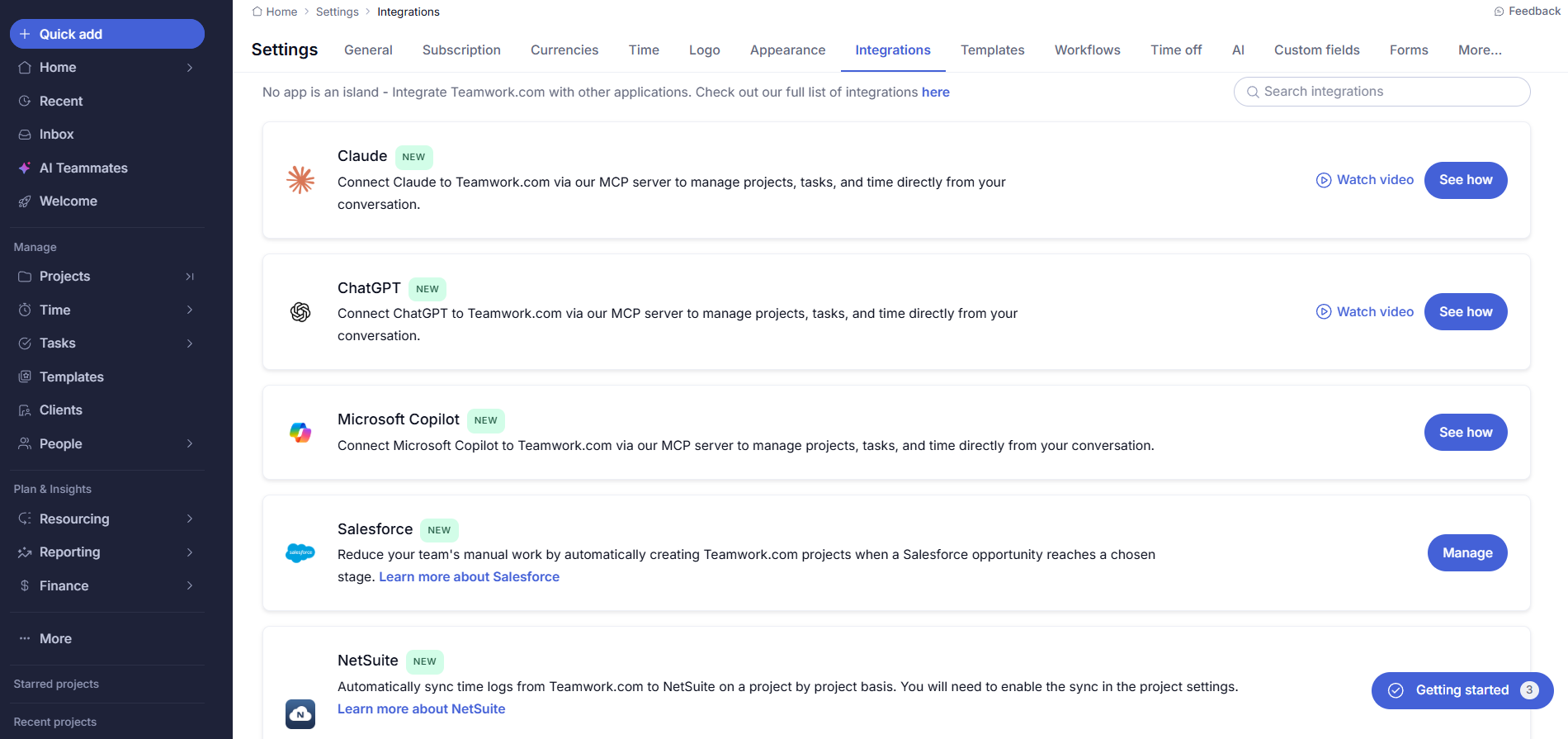Expand the Home sidebar chevron
The height and width of the screenshot is (739, 1568).
[x=190, y=68]
